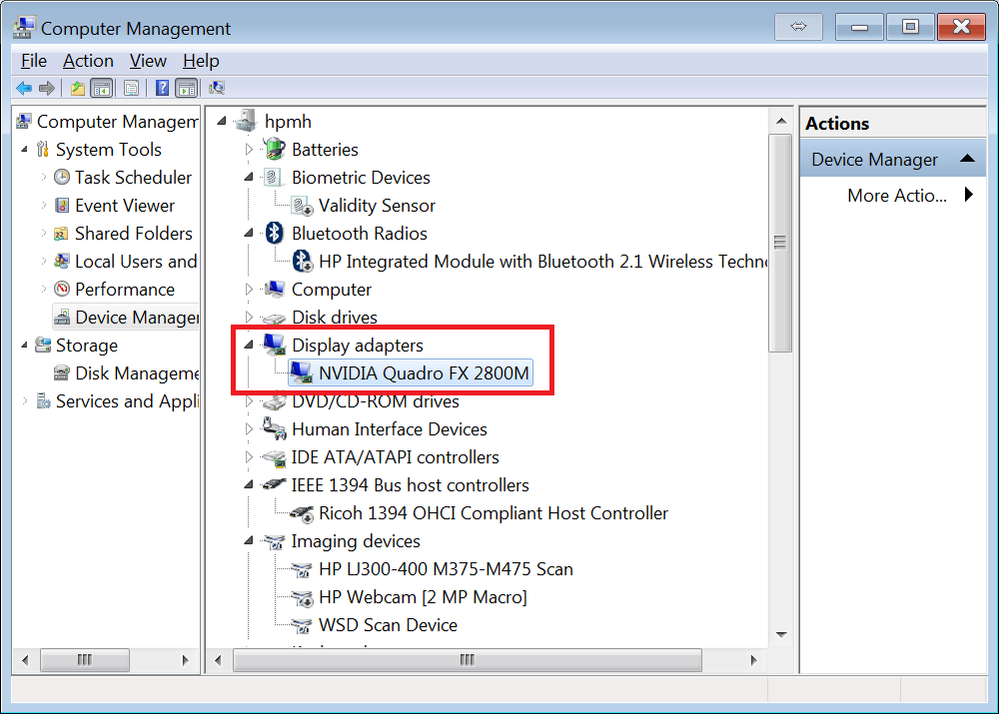Click the device list scroll down arrow
999x714 pixels.
[x=781, y=634]
